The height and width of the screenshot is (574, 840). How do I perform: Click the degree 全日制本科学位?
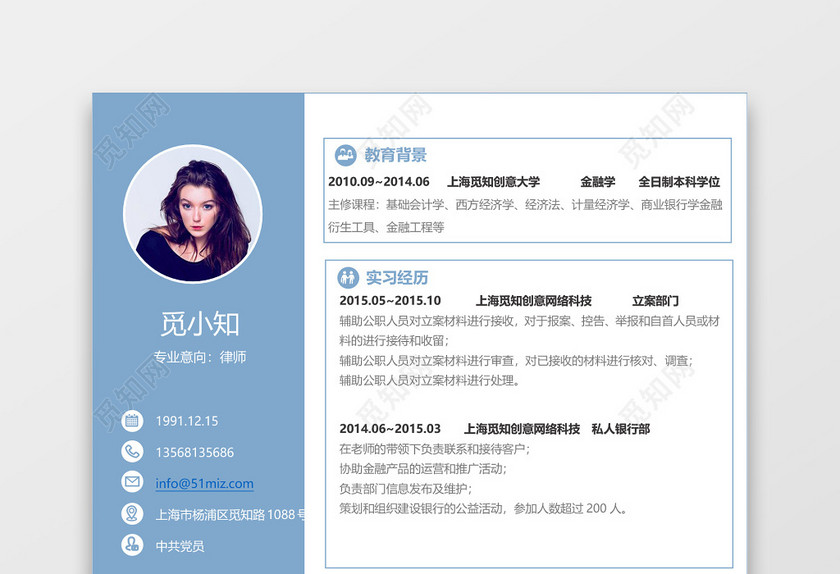coord(679,182)
